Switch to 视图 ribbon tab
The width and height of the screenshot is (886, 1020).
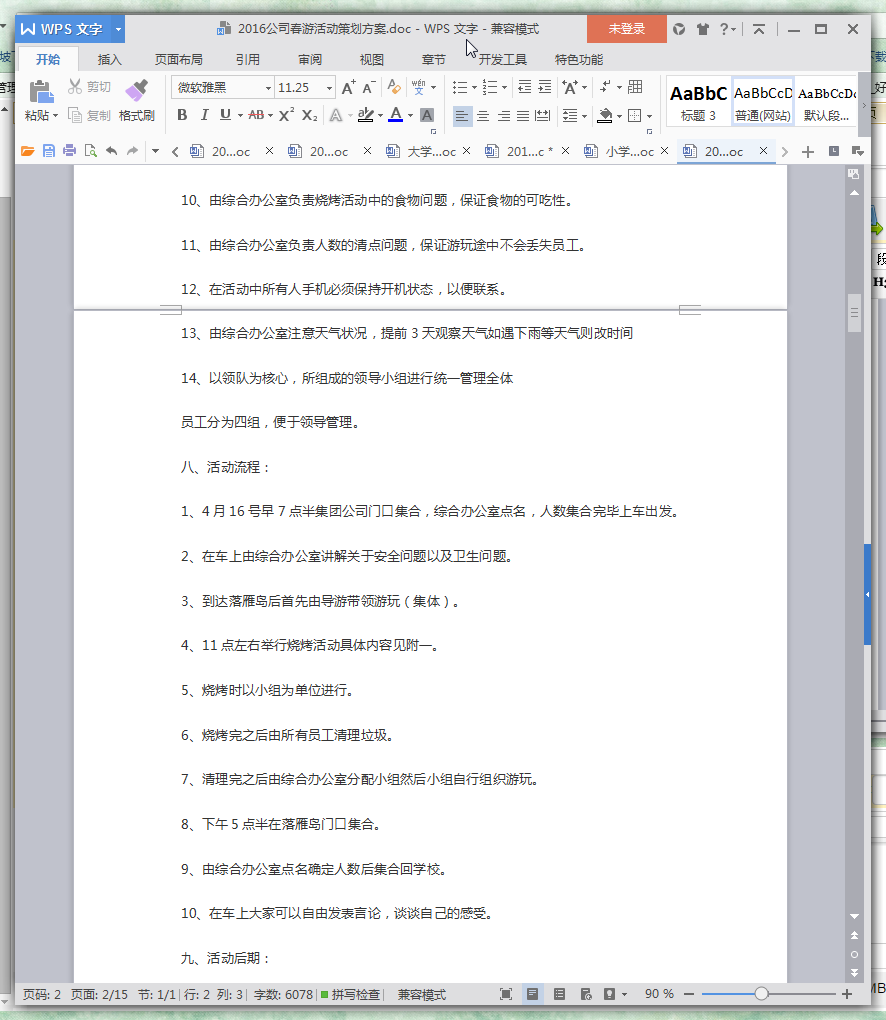(371, 60)
